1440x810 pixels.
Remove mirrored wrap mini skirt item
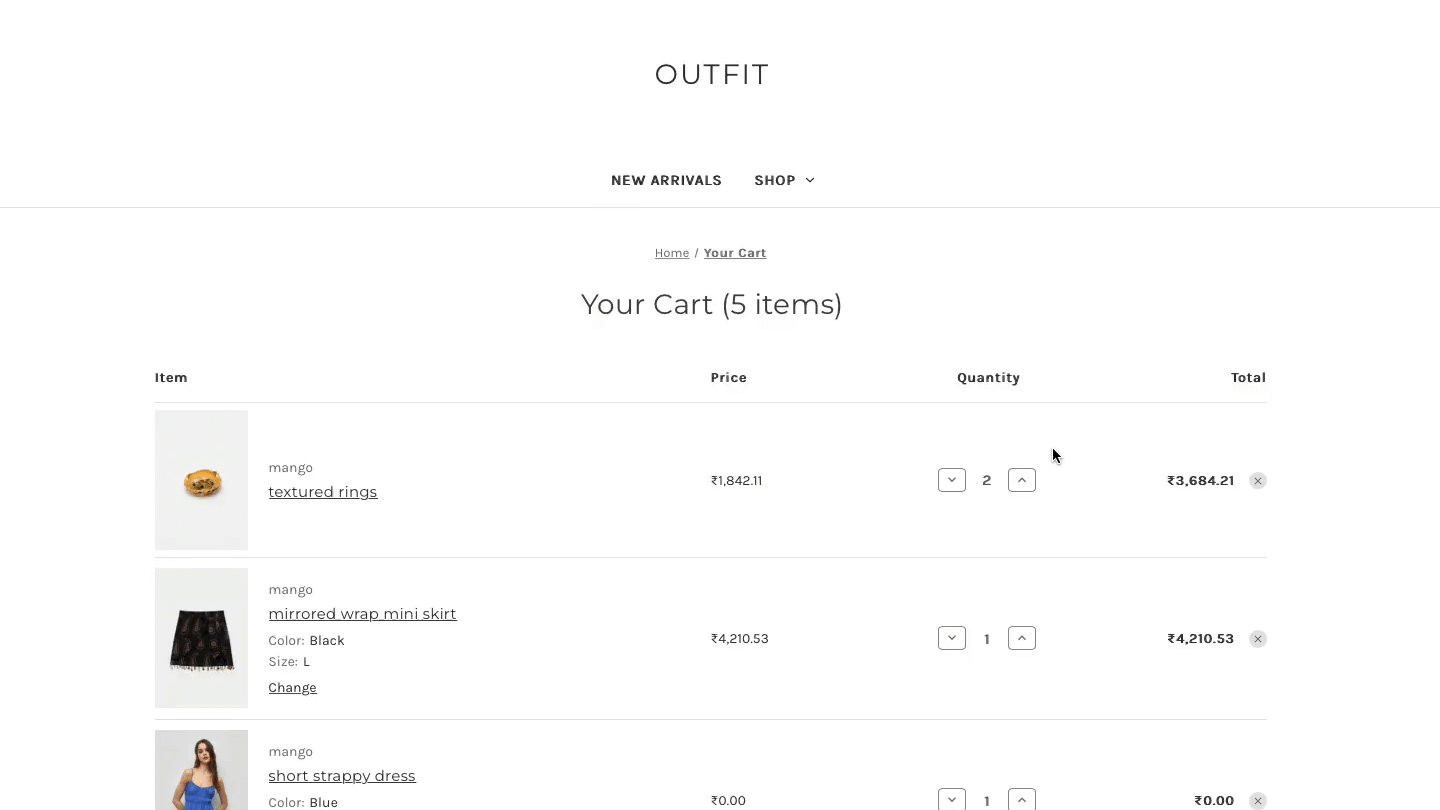pyautogui.click(x=1258, y=639)
